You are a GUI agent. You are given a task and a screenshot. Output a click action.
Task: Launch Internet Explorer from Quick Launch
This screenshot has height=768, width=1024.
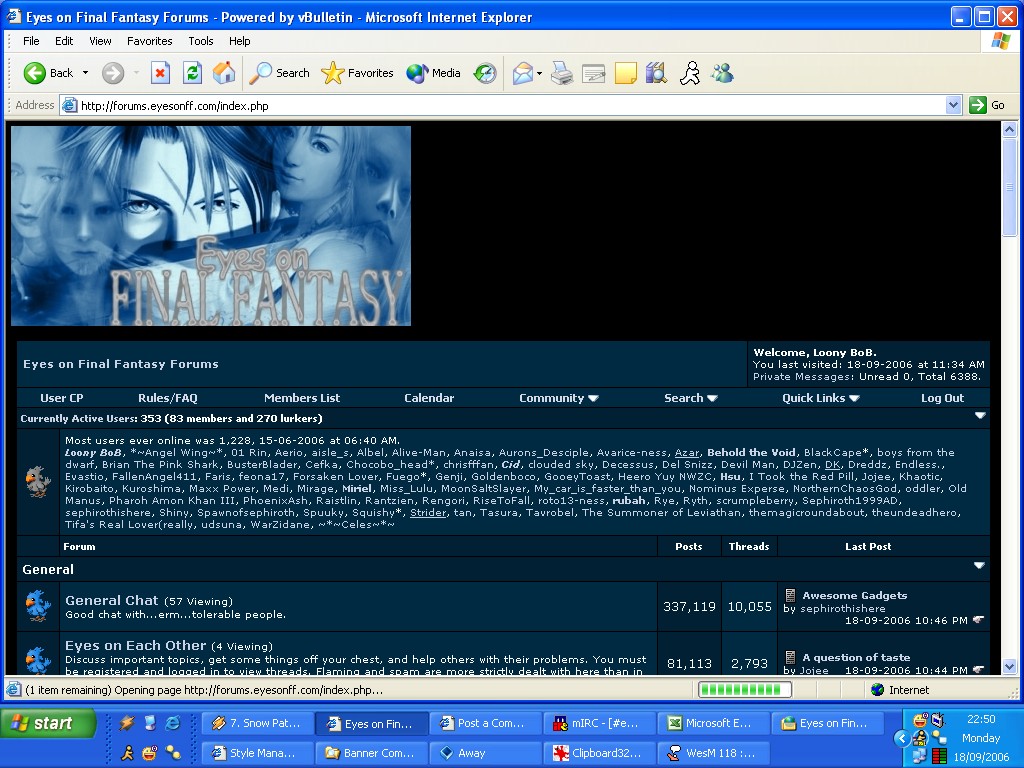173,723
